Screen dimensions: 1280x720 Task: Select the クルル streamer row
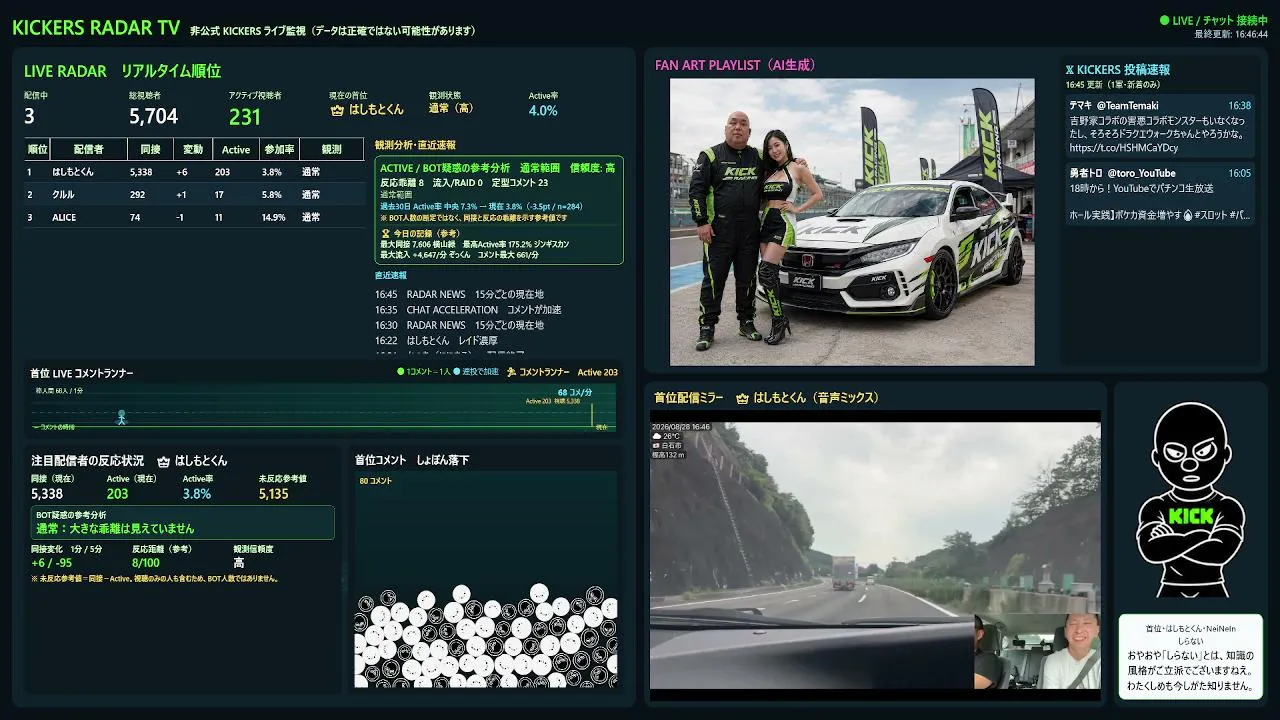pos(194,195)
